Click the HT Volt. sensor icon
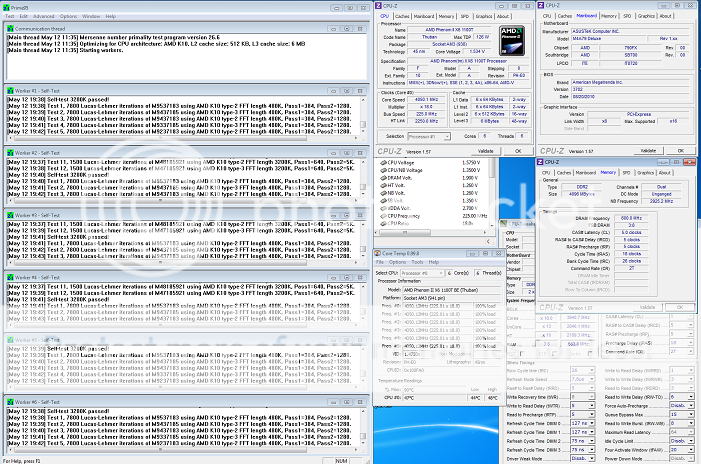This screenshot has width=701, height=464. [x=383, y=186]
